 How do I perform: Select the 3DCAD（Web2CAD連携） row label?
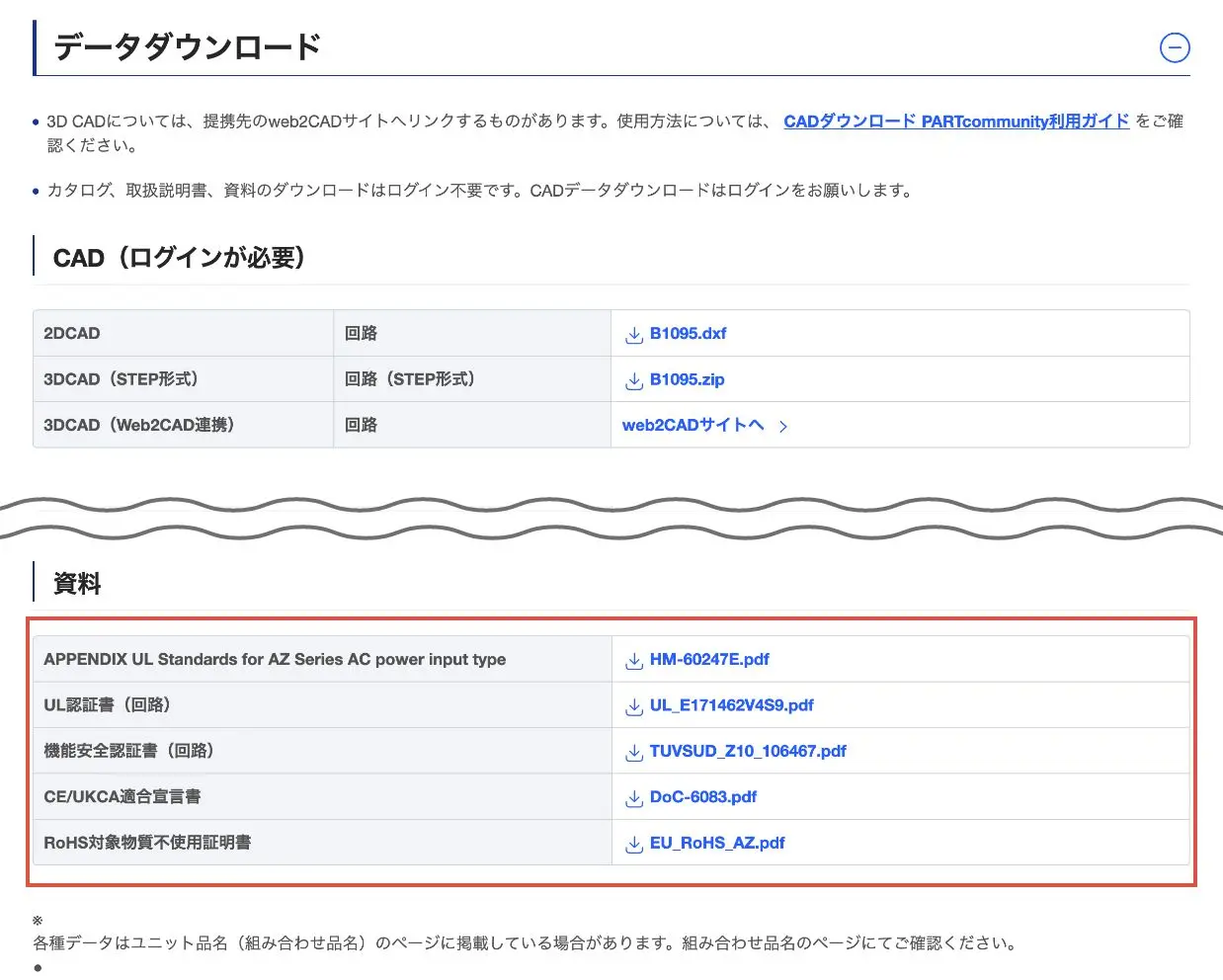(x=138, y=425)
